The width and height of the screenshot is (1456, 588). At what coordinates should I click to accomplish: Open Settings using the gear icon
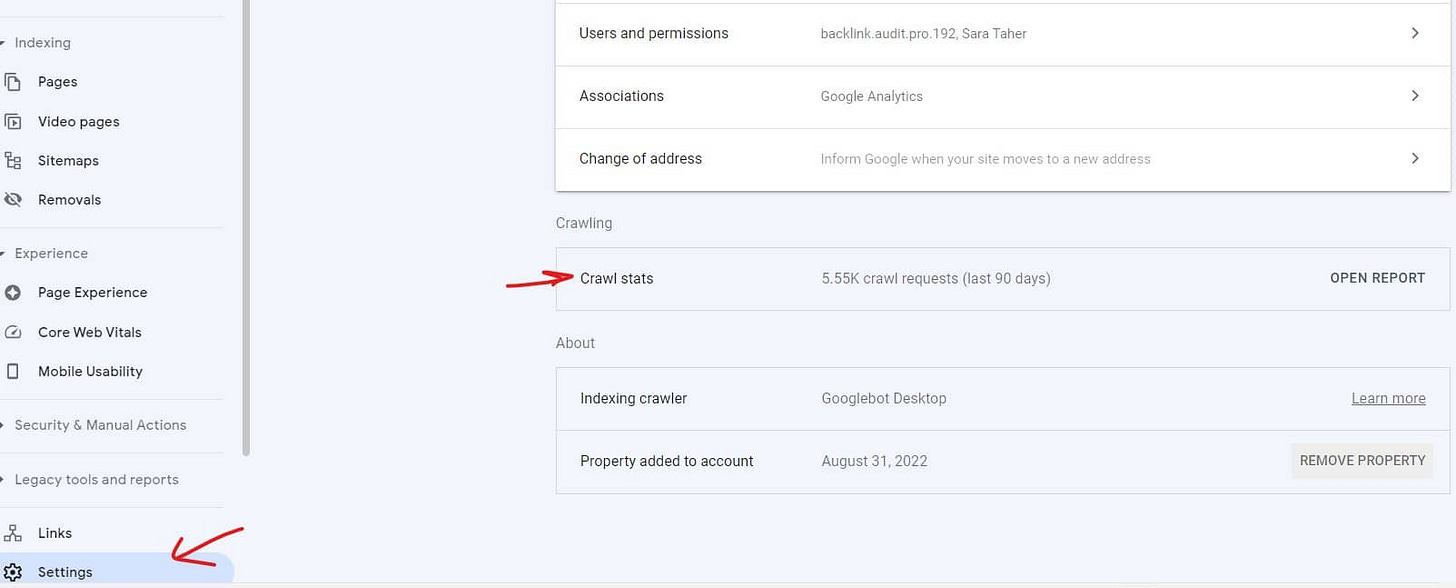coord(11,571)
